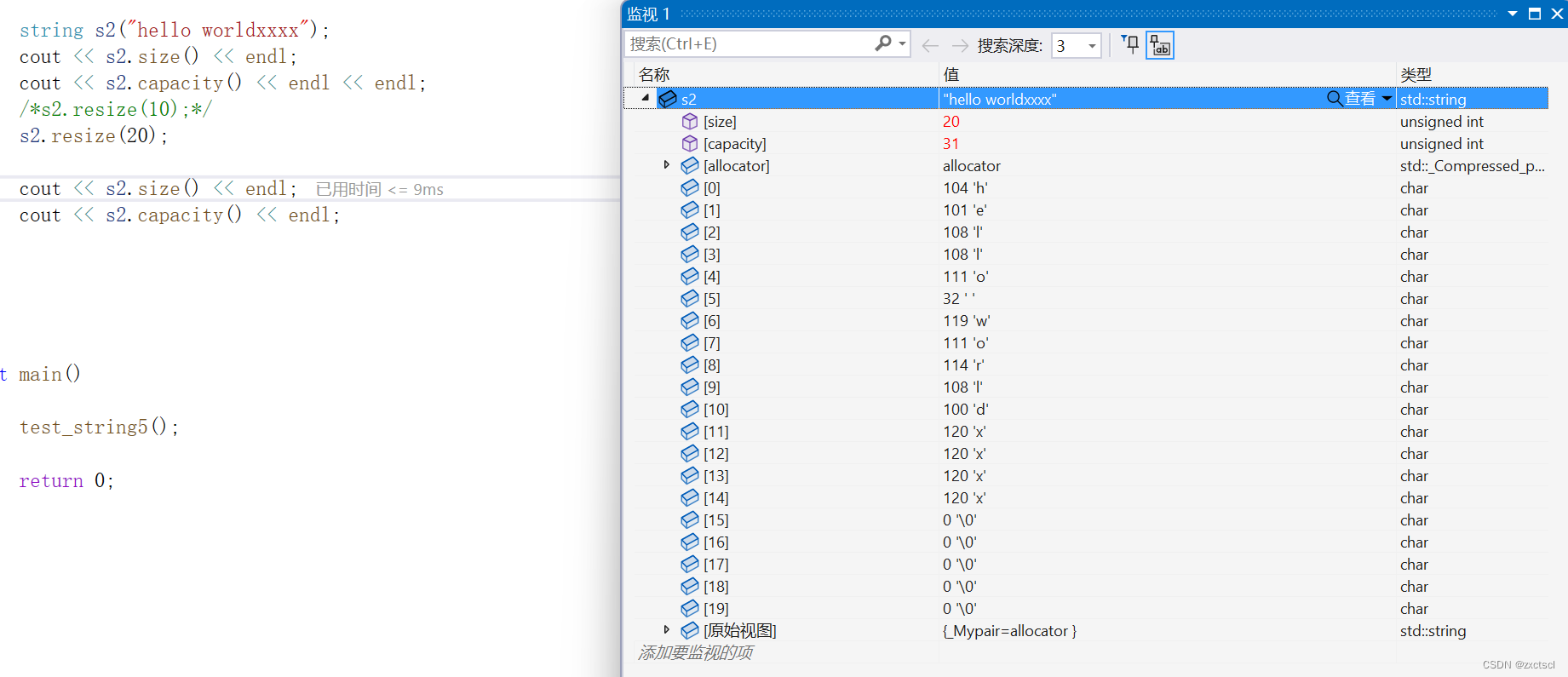The height and width of the screenshot is (677, 1568).
Task: Click the [2] element icon
Action: pyautogui.click(x=690, y=232)
